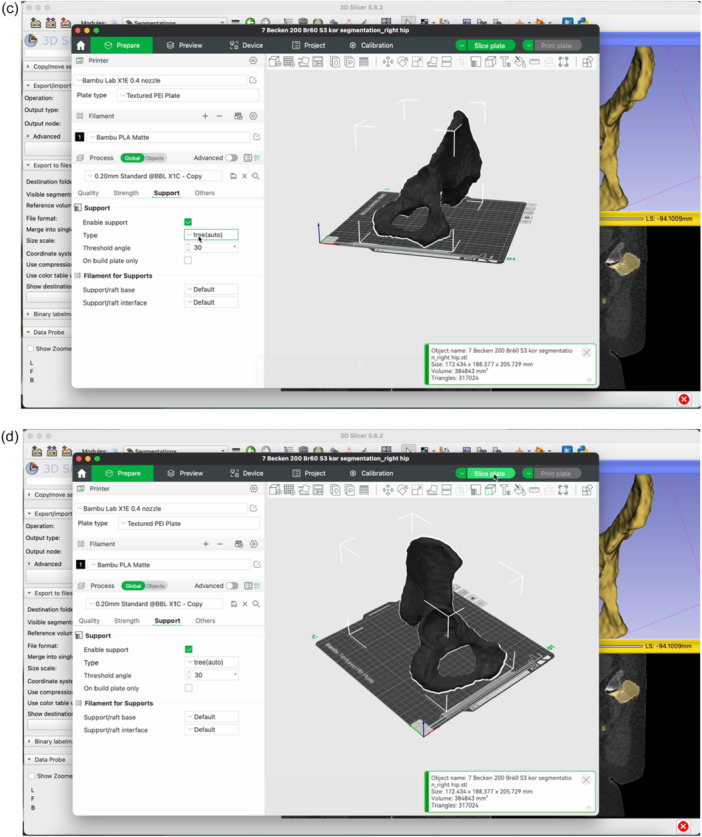The image size is (702, 837).
Task: Open Text shape tool in panel (c)
Action: point(504,62)
